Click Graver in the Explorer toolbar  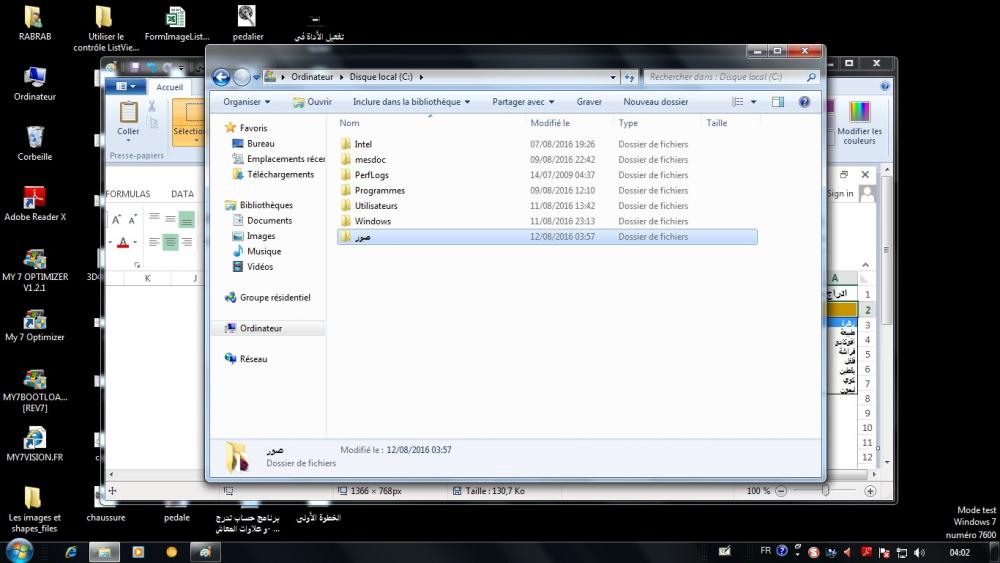tap(589, 102)
